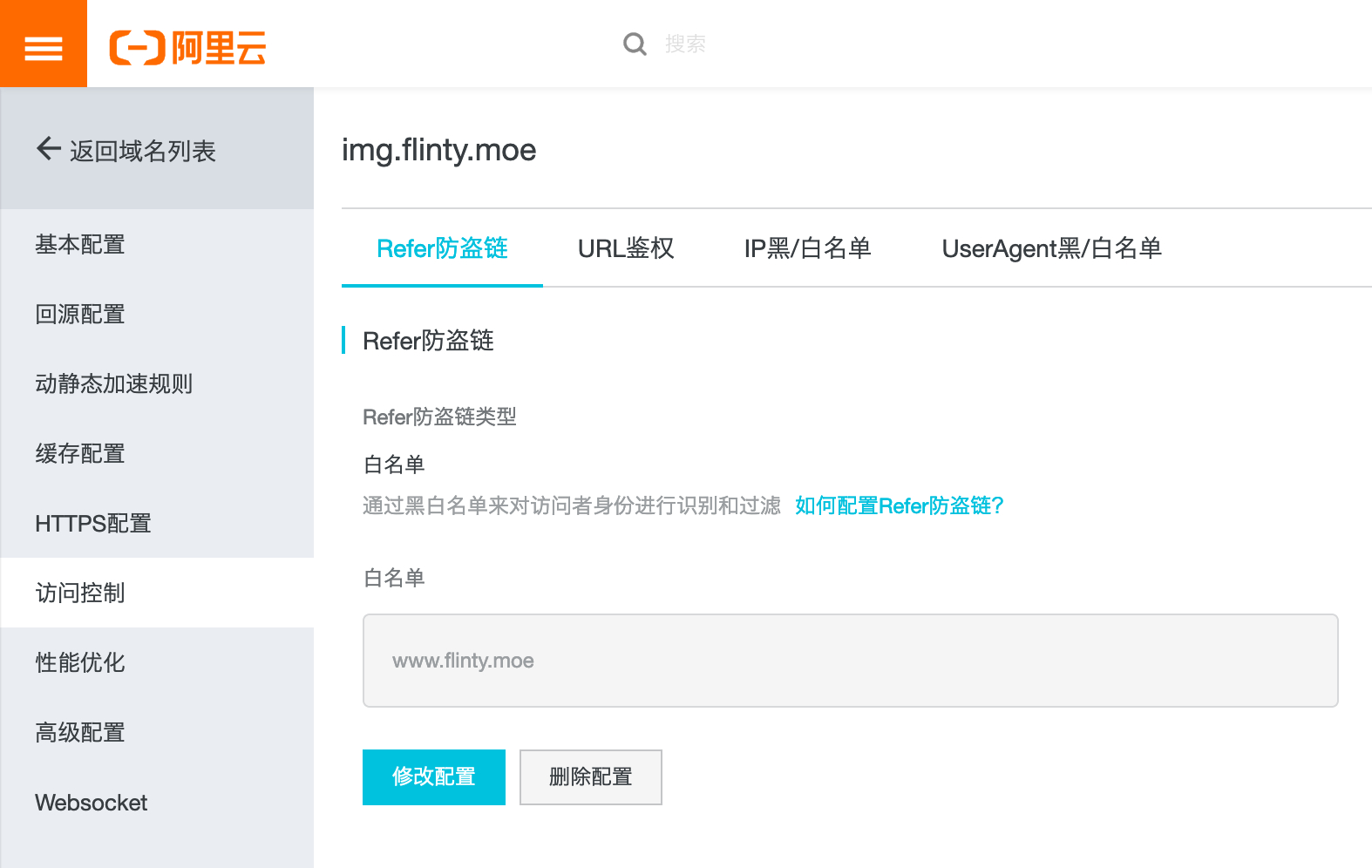Switch to the URL鉴权 tab

coord(625,248)
